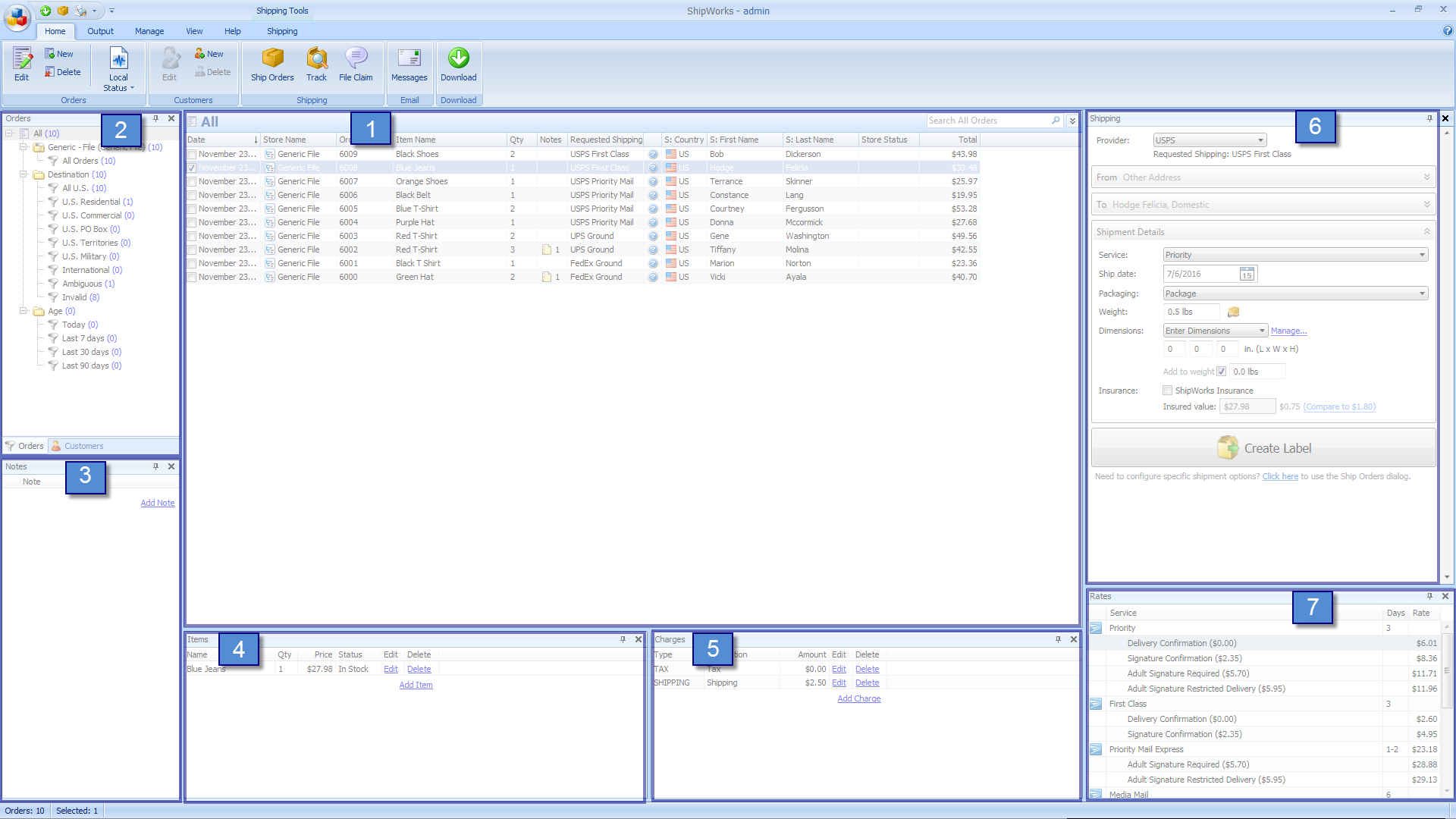1456x819 pixels.
Task: Click the order Edit icon in ribbon
Action: 22,59
